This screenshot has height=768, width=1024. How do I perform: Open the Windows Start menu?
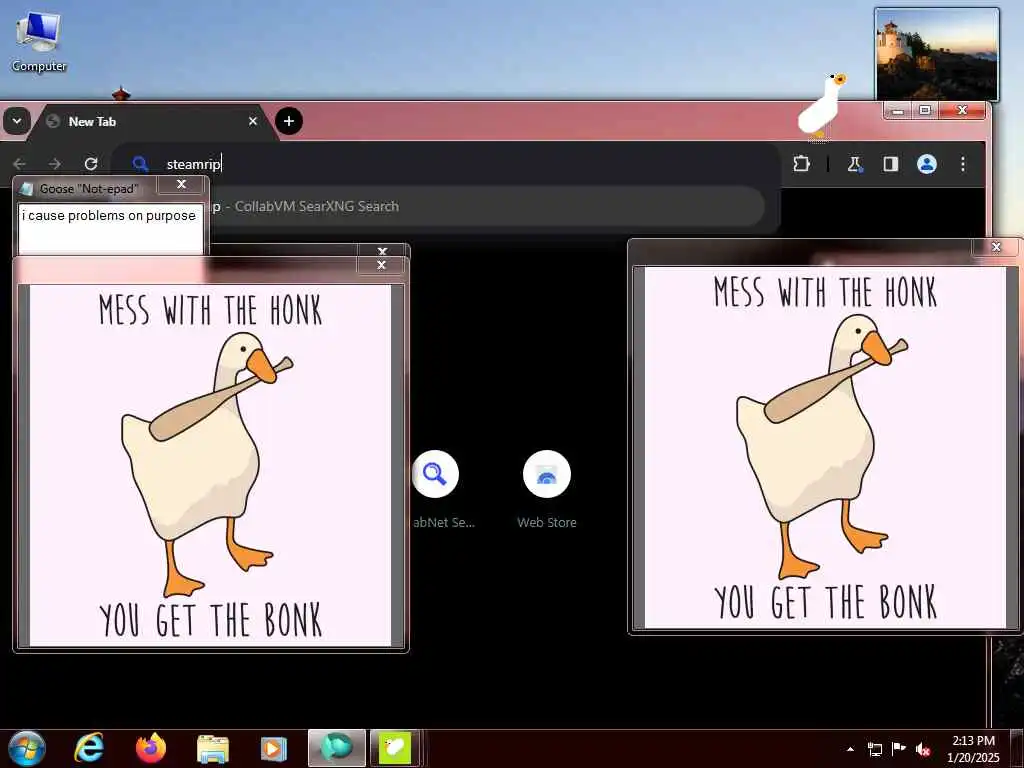[x=27, y=748]
